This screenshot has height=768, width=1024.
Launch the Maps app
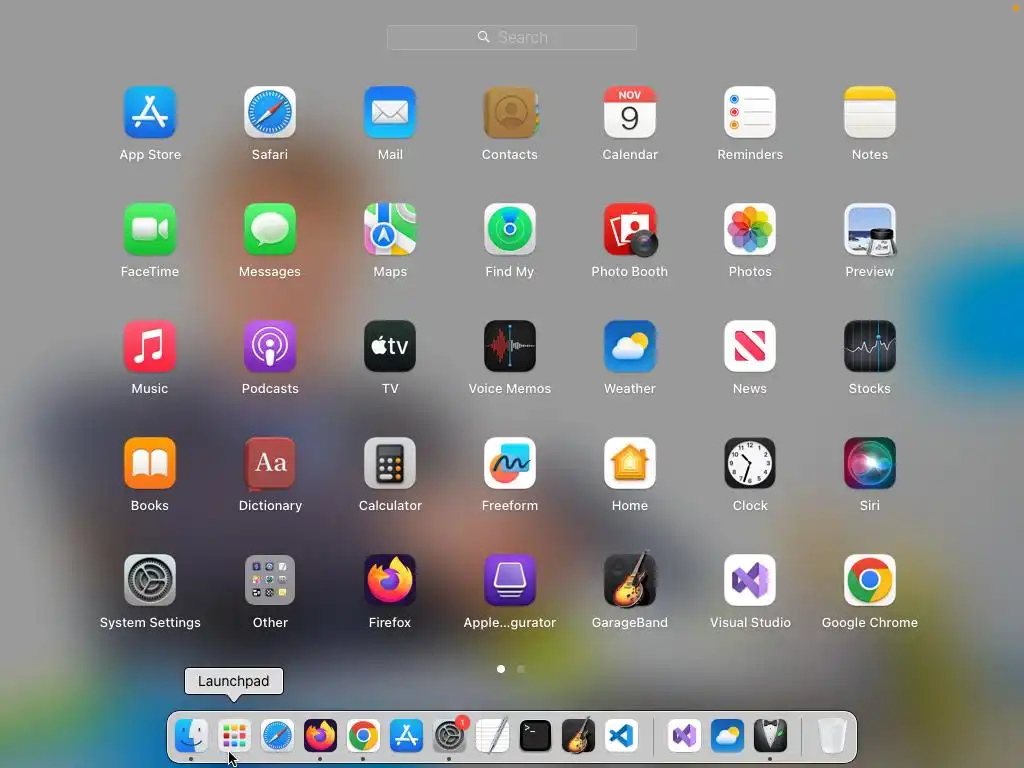click(390, 229)
